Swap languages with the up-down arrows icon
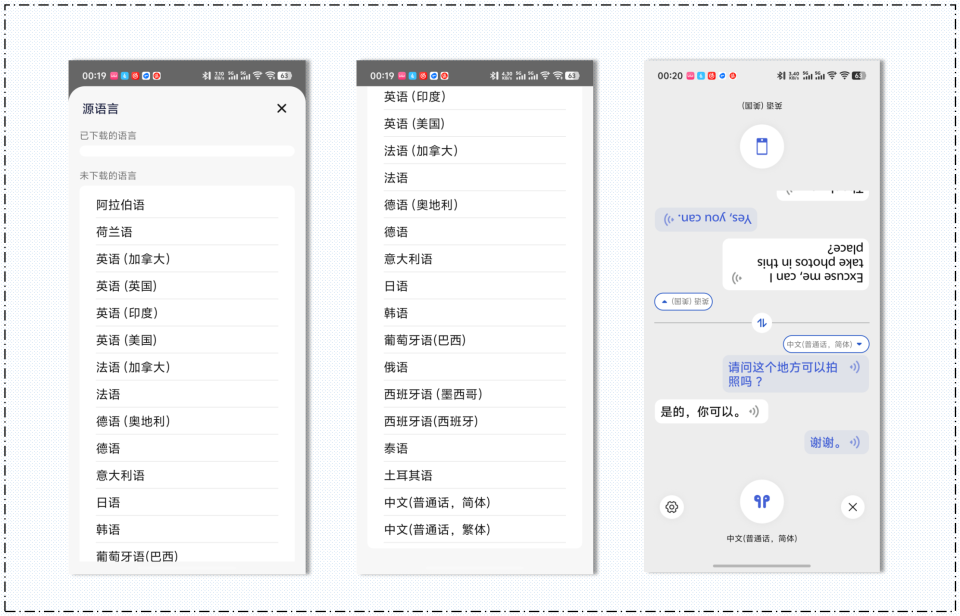The height and width of the screenshot is (616, 960). coord(762,323)
